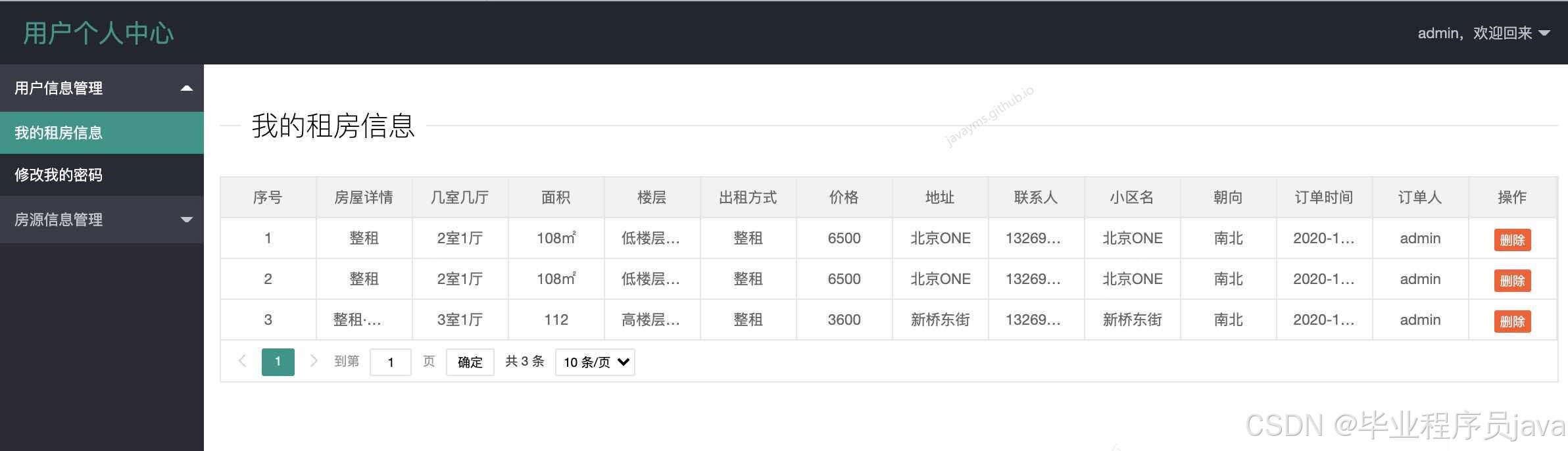The height and width of the screenshot is (451, 1568).
Task: Delete rental row number 1
Action: tap(1512, 240)
